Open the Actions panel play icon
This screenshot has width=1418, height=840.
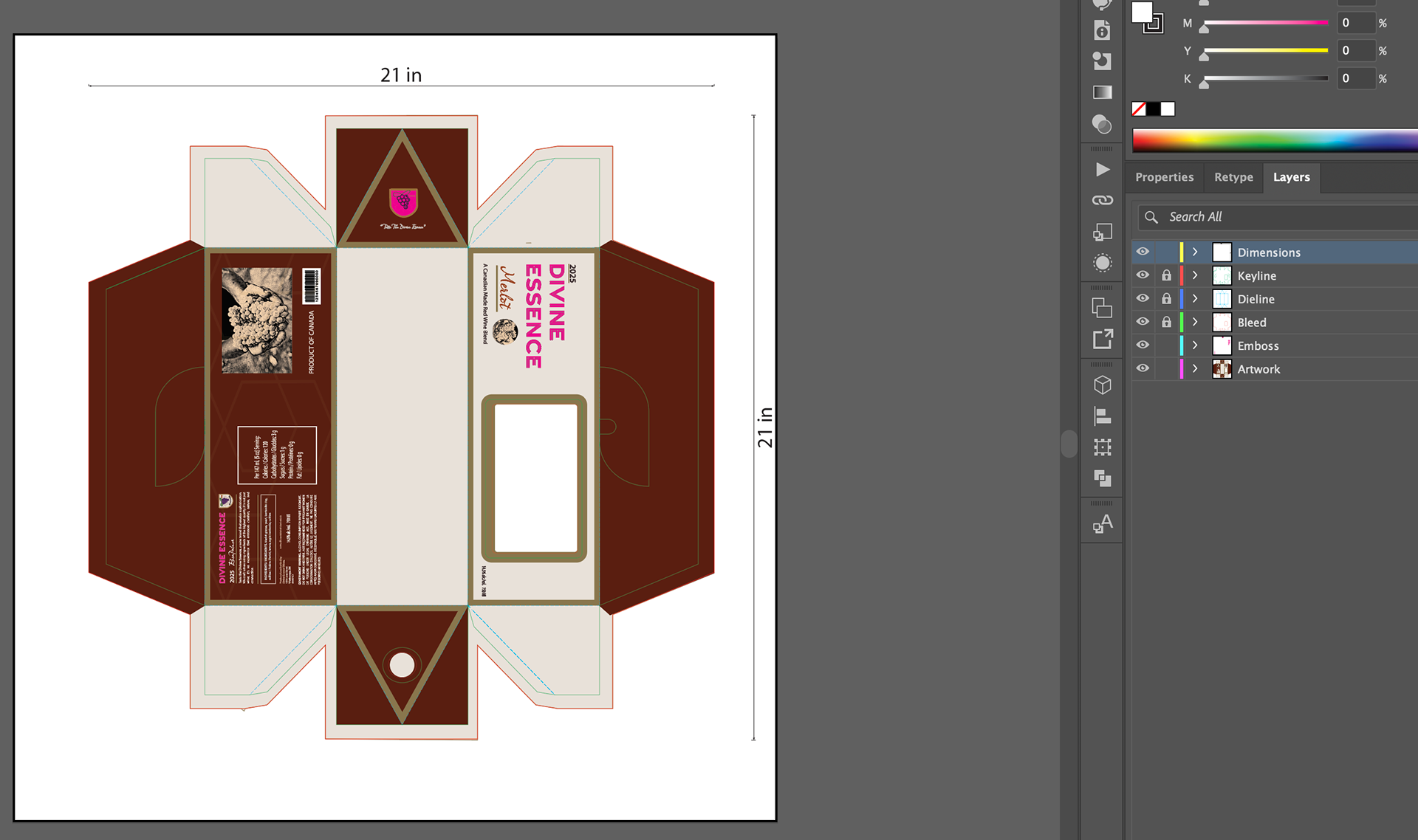(1102, 170)
